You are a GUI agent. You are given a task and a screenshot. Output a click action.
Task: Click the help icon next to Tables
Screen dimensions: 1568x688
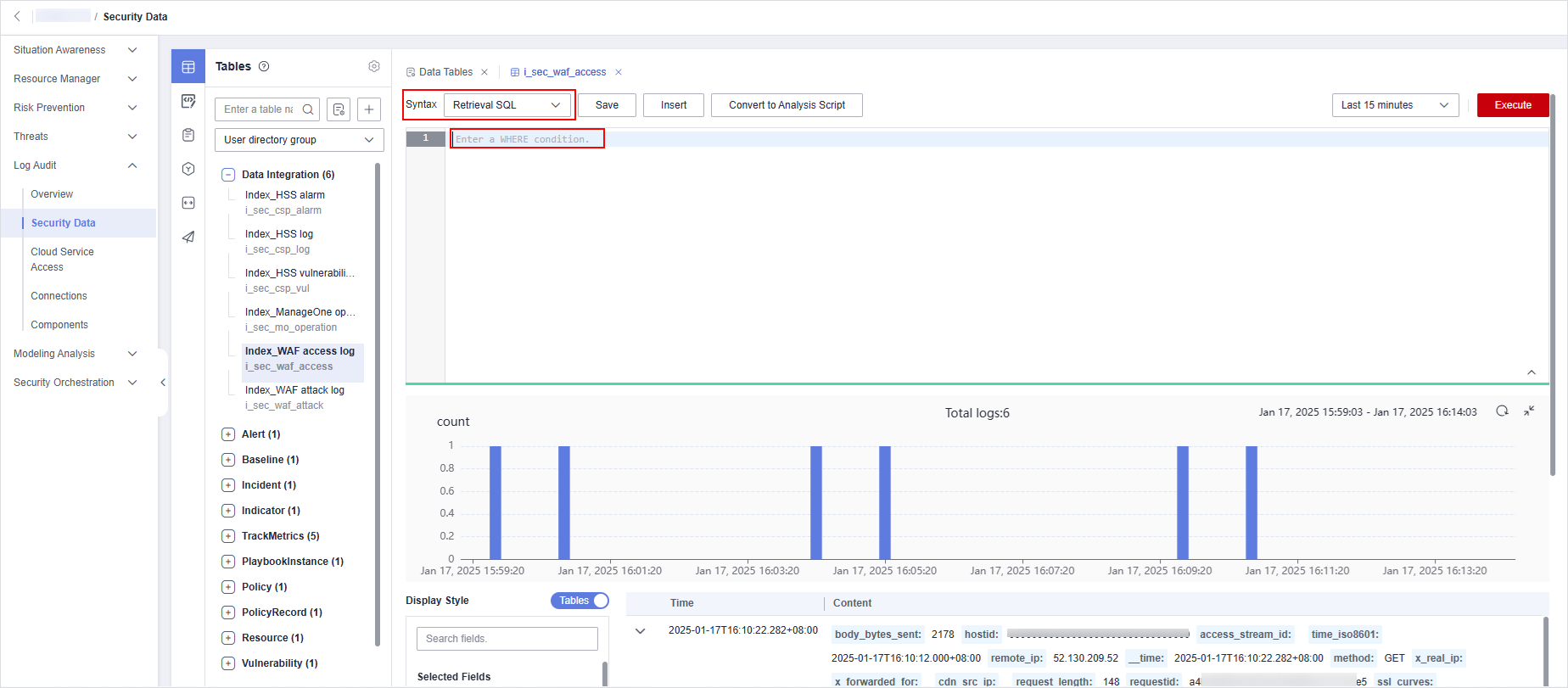pyautogui.click(x=264, y=66)
